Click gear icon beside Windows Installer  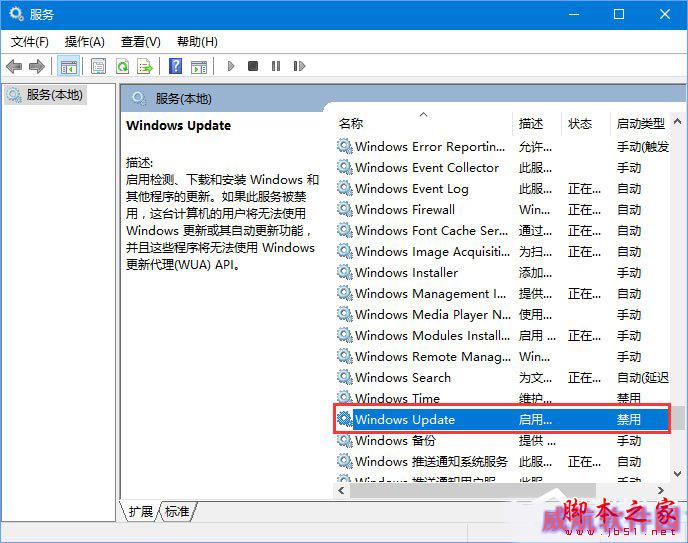pyautogui.click(x=345, y=272)
